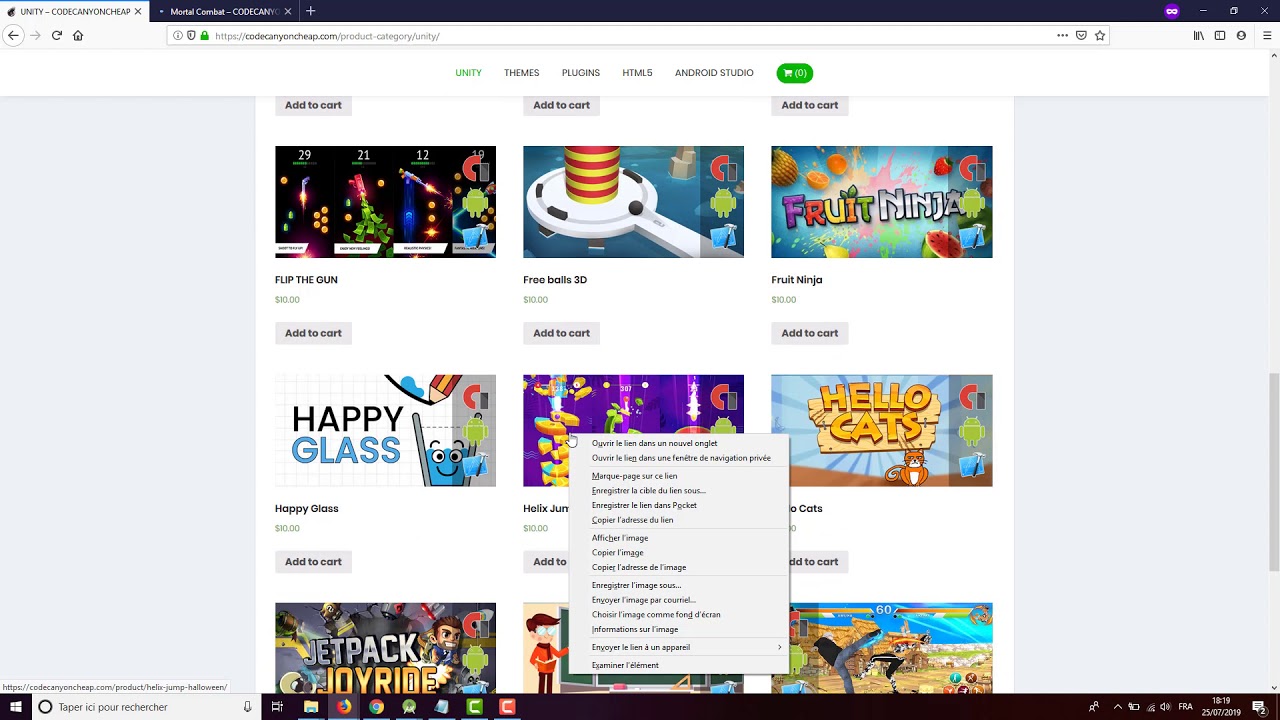Image resolution: width=1280 pixels, height=720 pixels.
Task: Open the THEMES category
Action: [521, 73]
